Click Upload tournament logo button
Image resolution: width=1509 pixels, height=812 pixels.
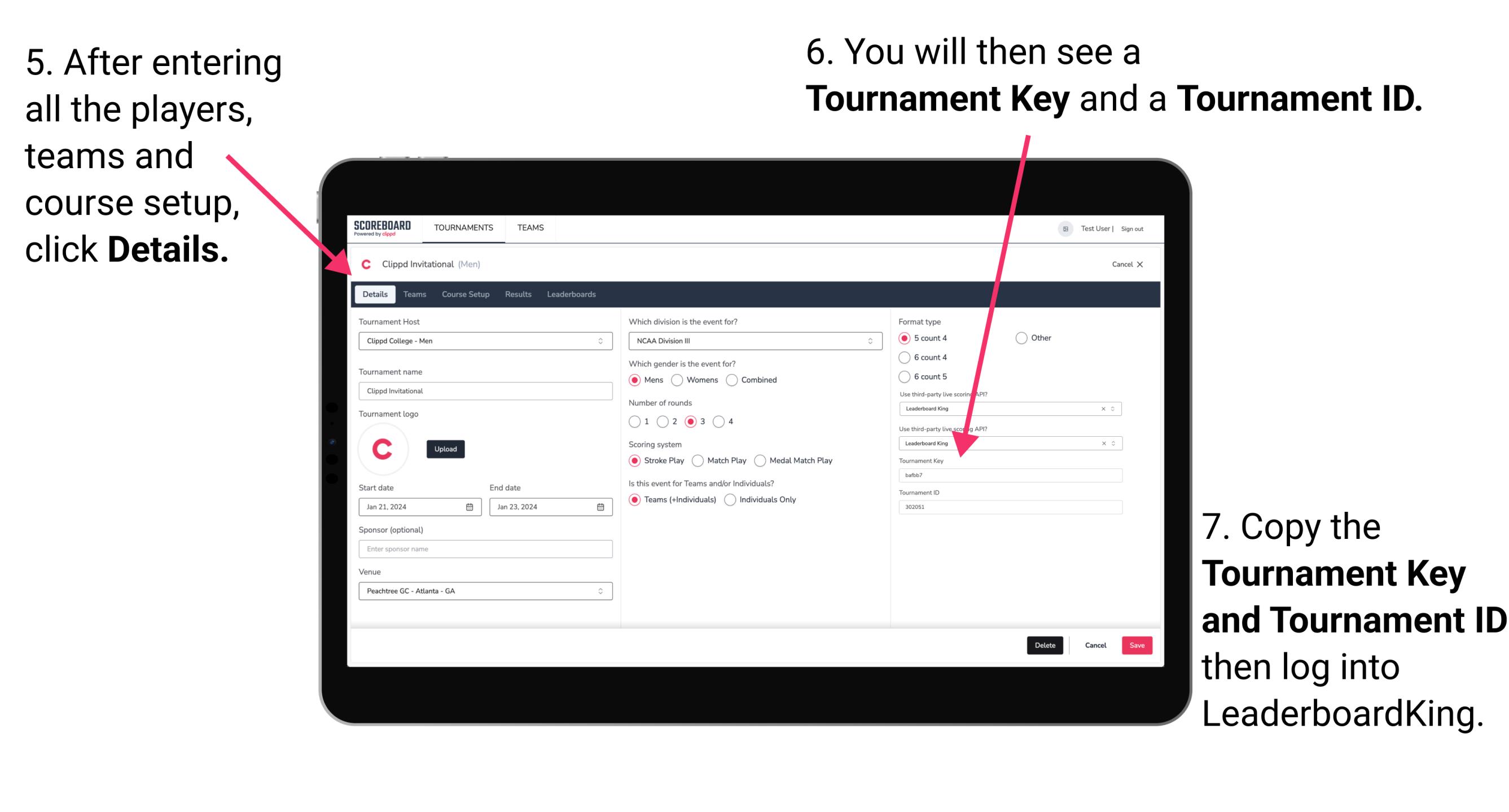pyautogui.click(x=446, y=448)
